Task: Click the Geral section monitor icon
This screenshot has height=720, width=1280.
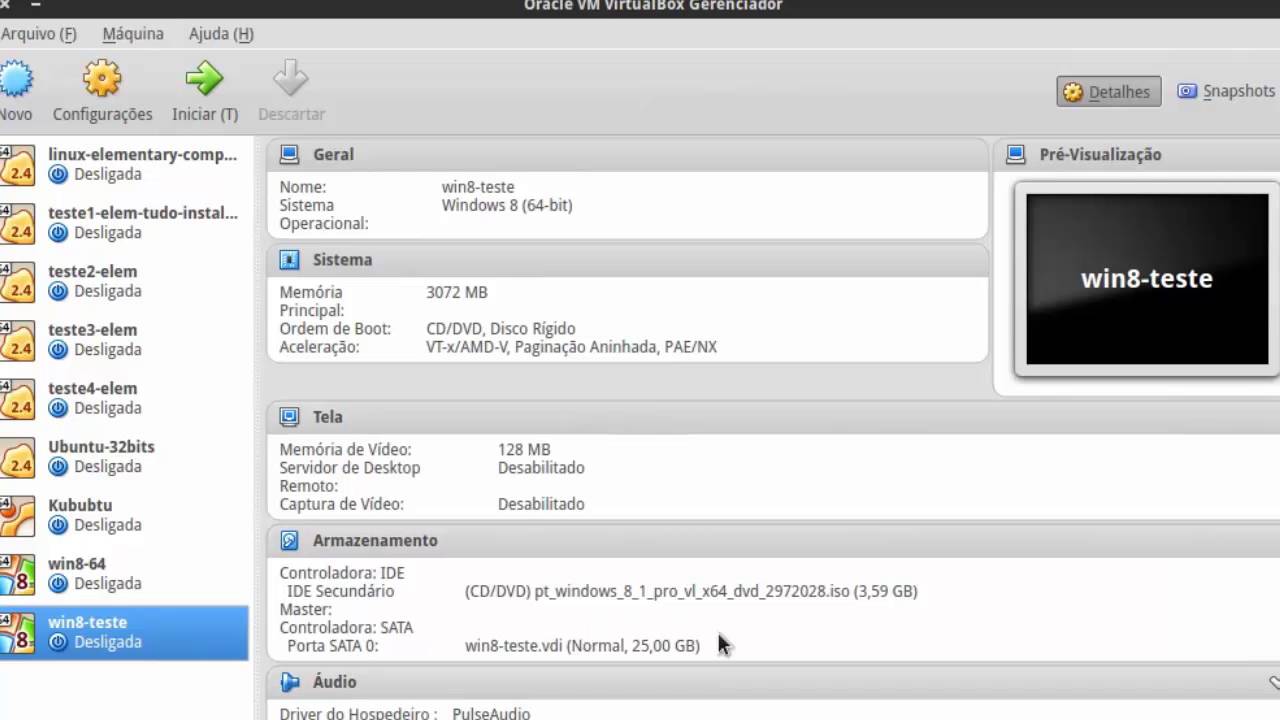Action: pos(289,154)
